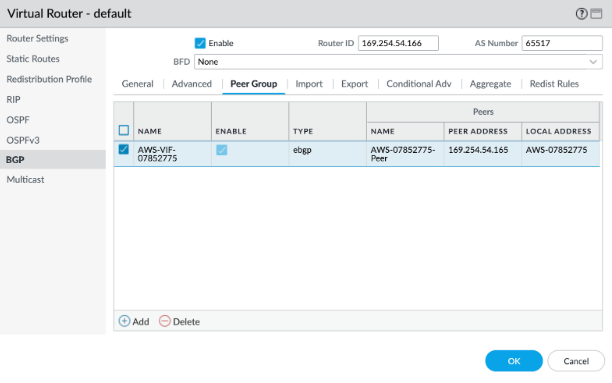Expand the BFD dropdown arrow

[593, 62]
